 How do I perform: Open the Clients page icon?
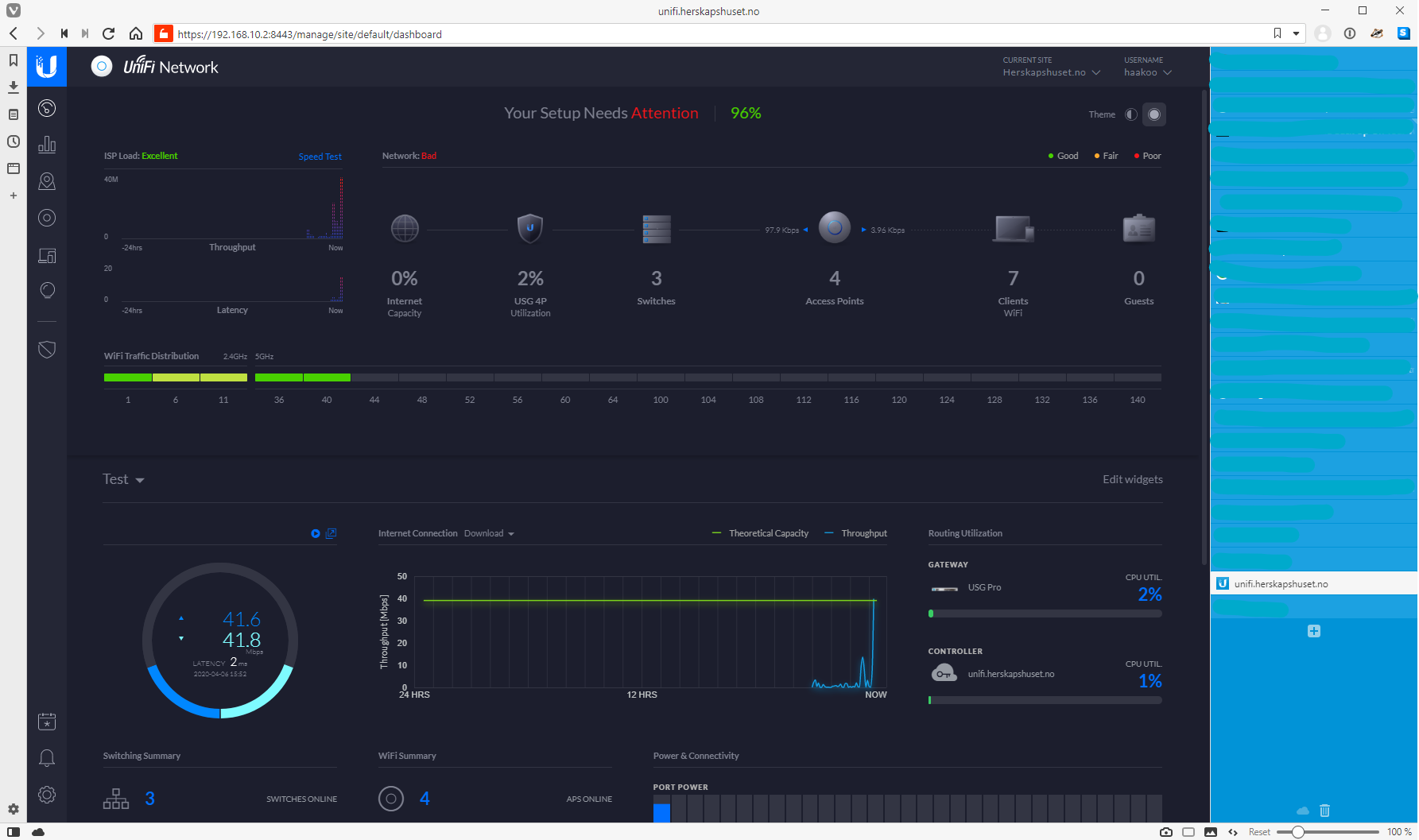(x=47, y=256)
